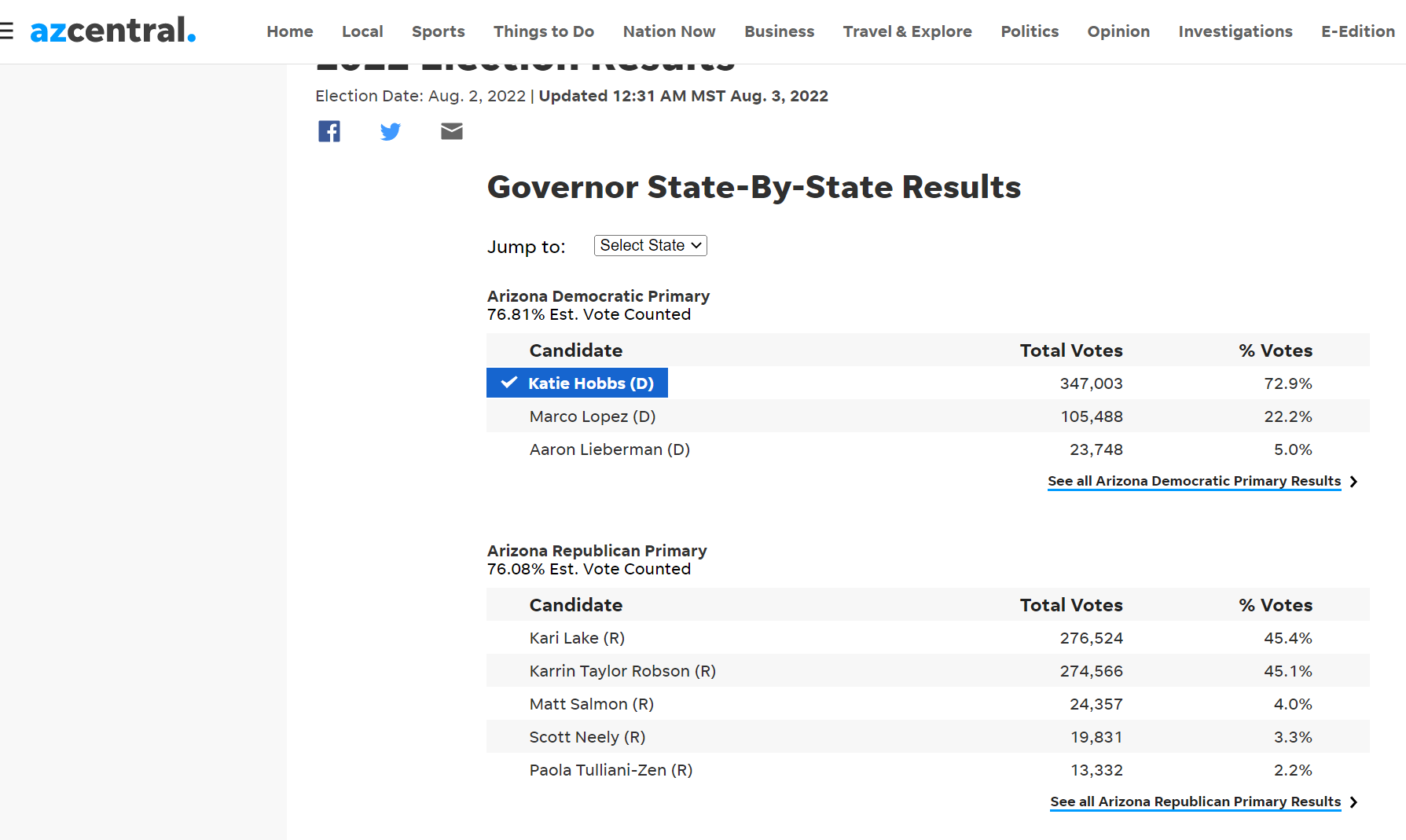The height and width of the screenshot is (840, 1406).
Task: Open the Select State dropdown
Action: 651,245
